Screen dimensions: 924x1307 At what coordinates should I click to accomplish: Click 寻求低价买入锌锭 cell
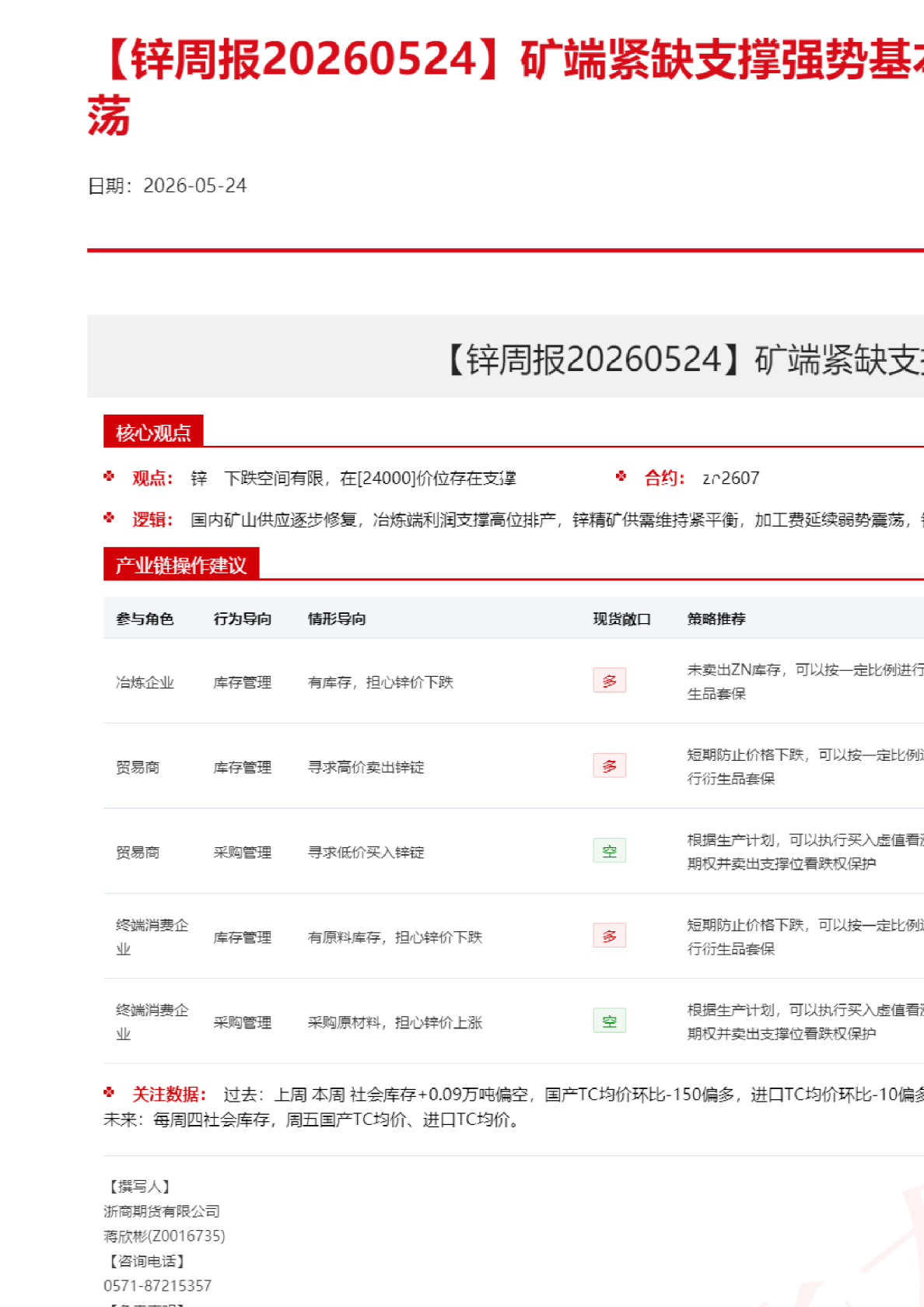pos(366,852)
